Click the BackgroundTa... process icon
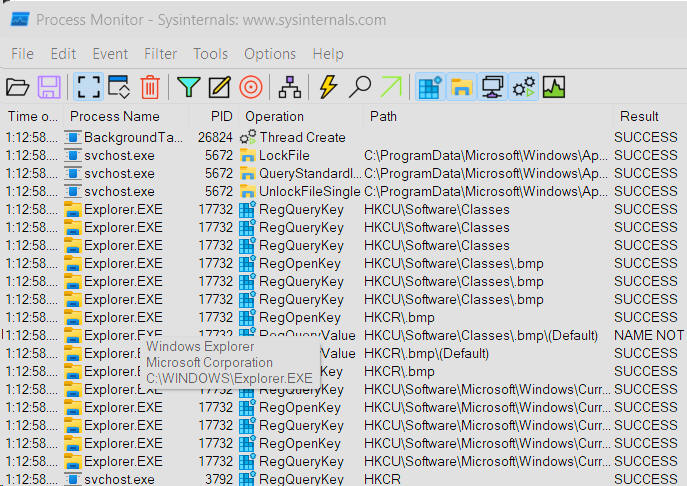The width and height of the screenshot is (687, 486). pos(73,137)
